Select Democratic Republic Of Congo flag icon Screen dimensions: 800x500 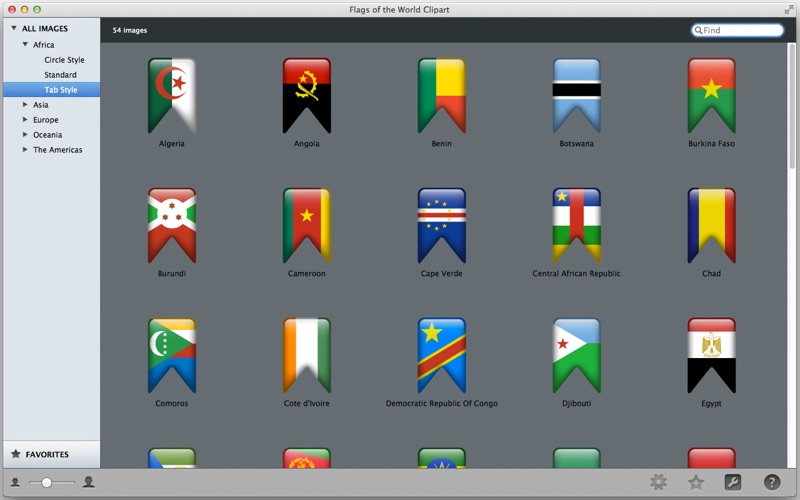point(441,356)
